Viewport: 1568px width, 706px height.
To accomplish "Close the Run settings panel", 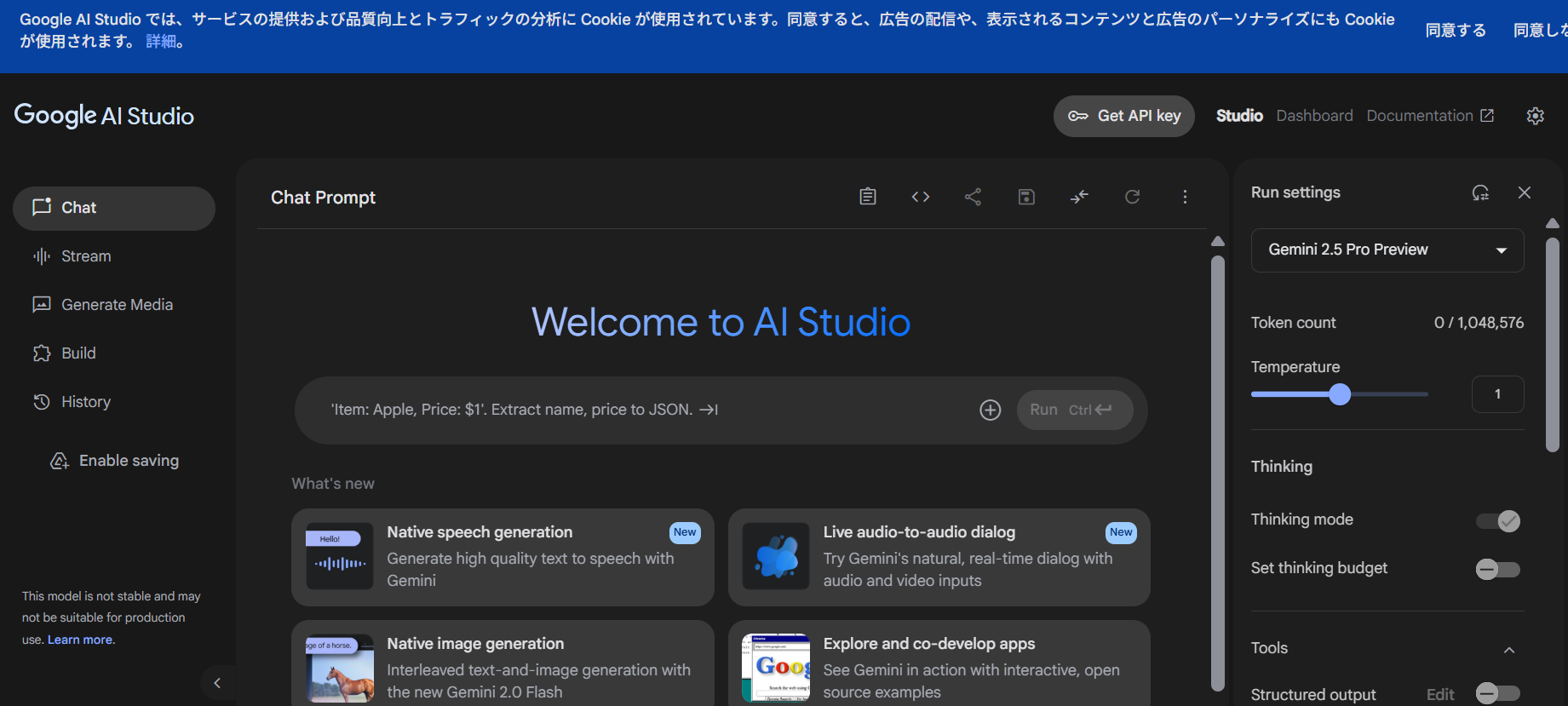I will pyautogui.click(x=1525, y=192).
